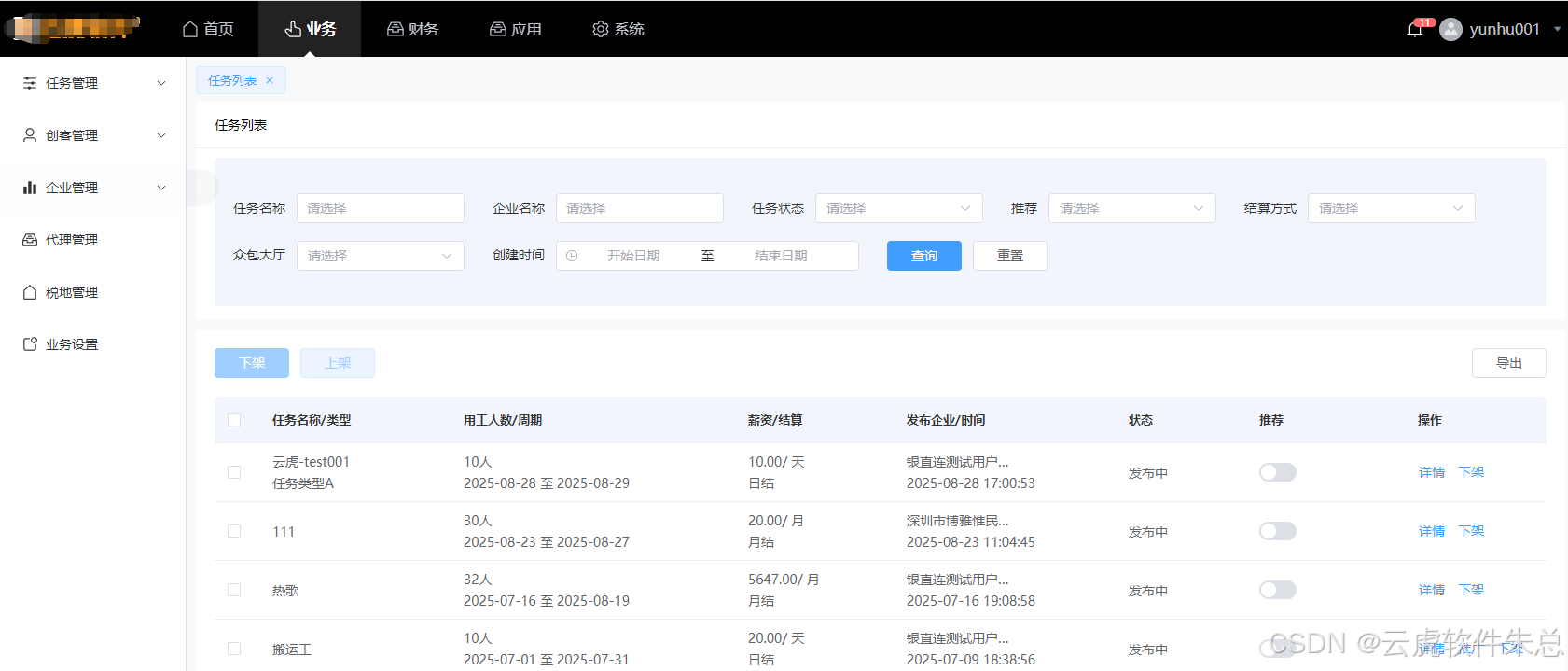The width and height of the screenshot is (1568, 671).
Task: Expand the 结算方式 dropdown
Action: [x=1390, y=208]
